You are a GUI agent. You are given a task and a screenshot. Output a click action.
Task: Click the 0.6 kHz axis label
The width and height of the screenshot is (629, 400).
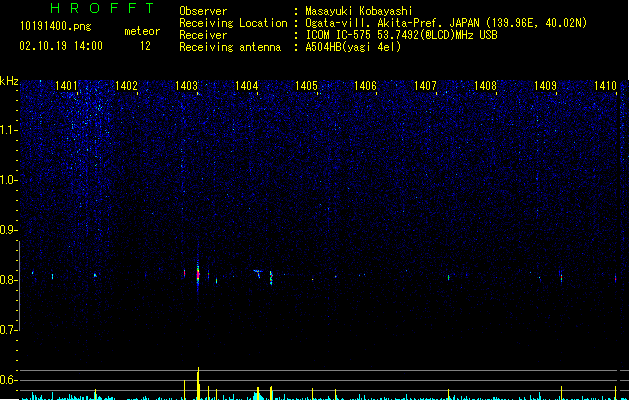point(8,380)
